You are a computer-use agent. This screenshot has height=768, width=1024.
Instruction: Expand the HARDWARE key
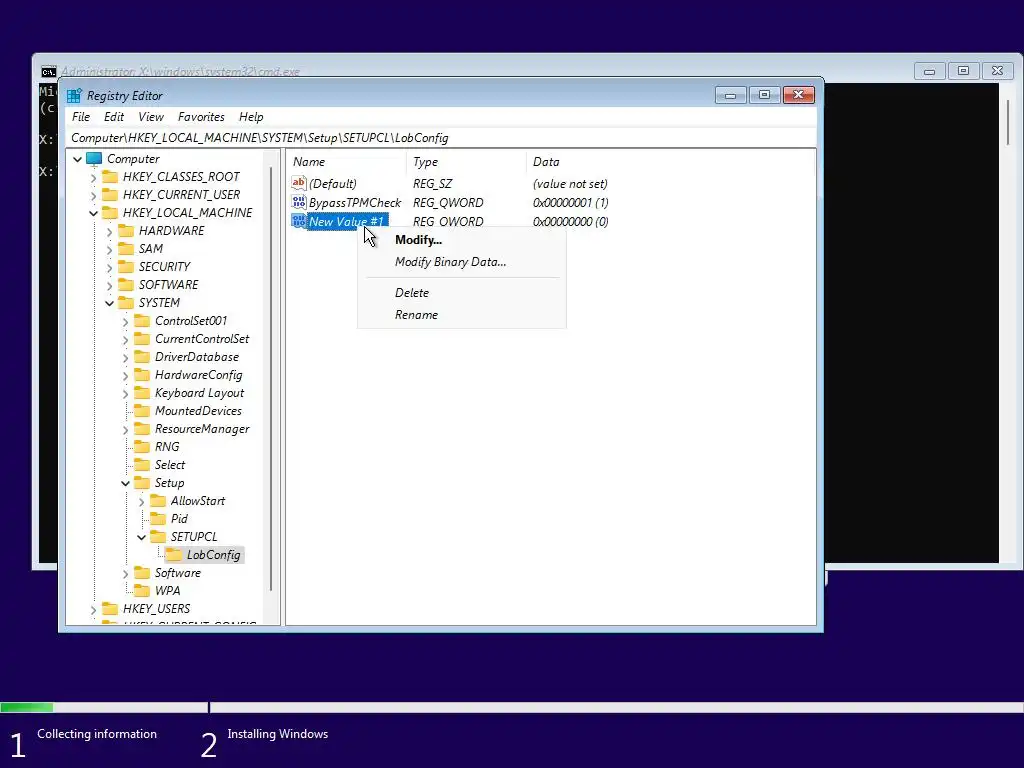tap(109, 231)
